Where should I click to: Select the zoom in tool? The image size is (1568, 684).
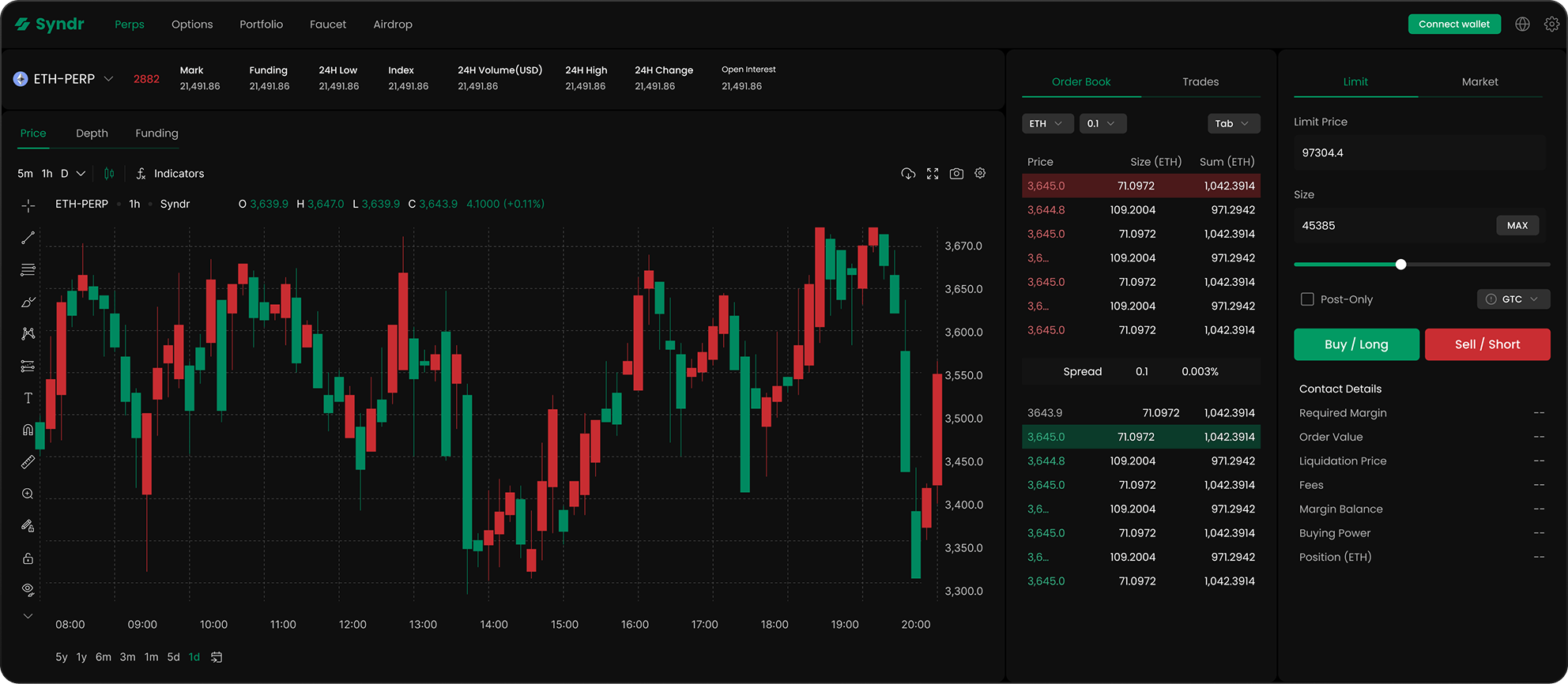click(x=28, y=494)
